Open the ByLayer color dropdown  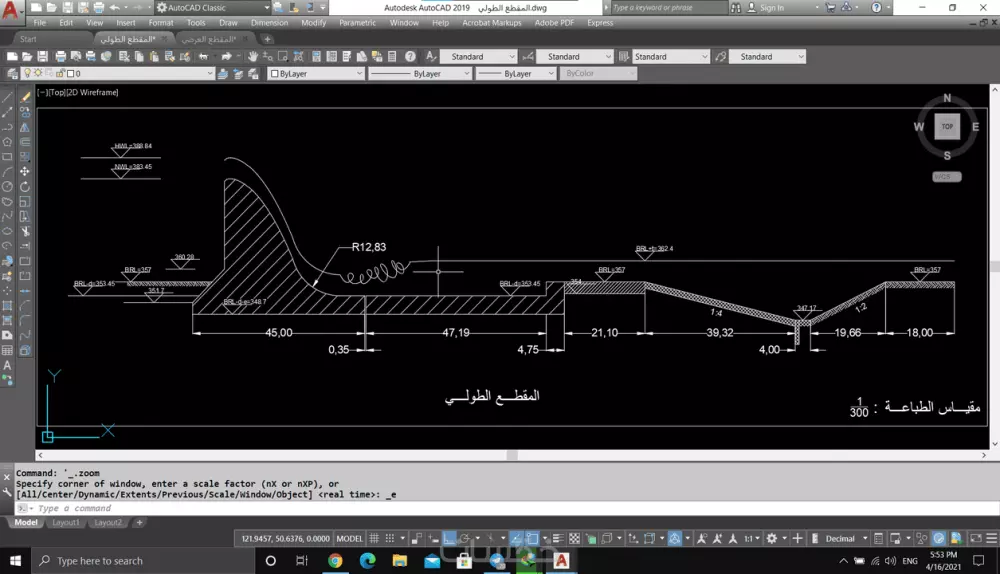tap(316, 73)
